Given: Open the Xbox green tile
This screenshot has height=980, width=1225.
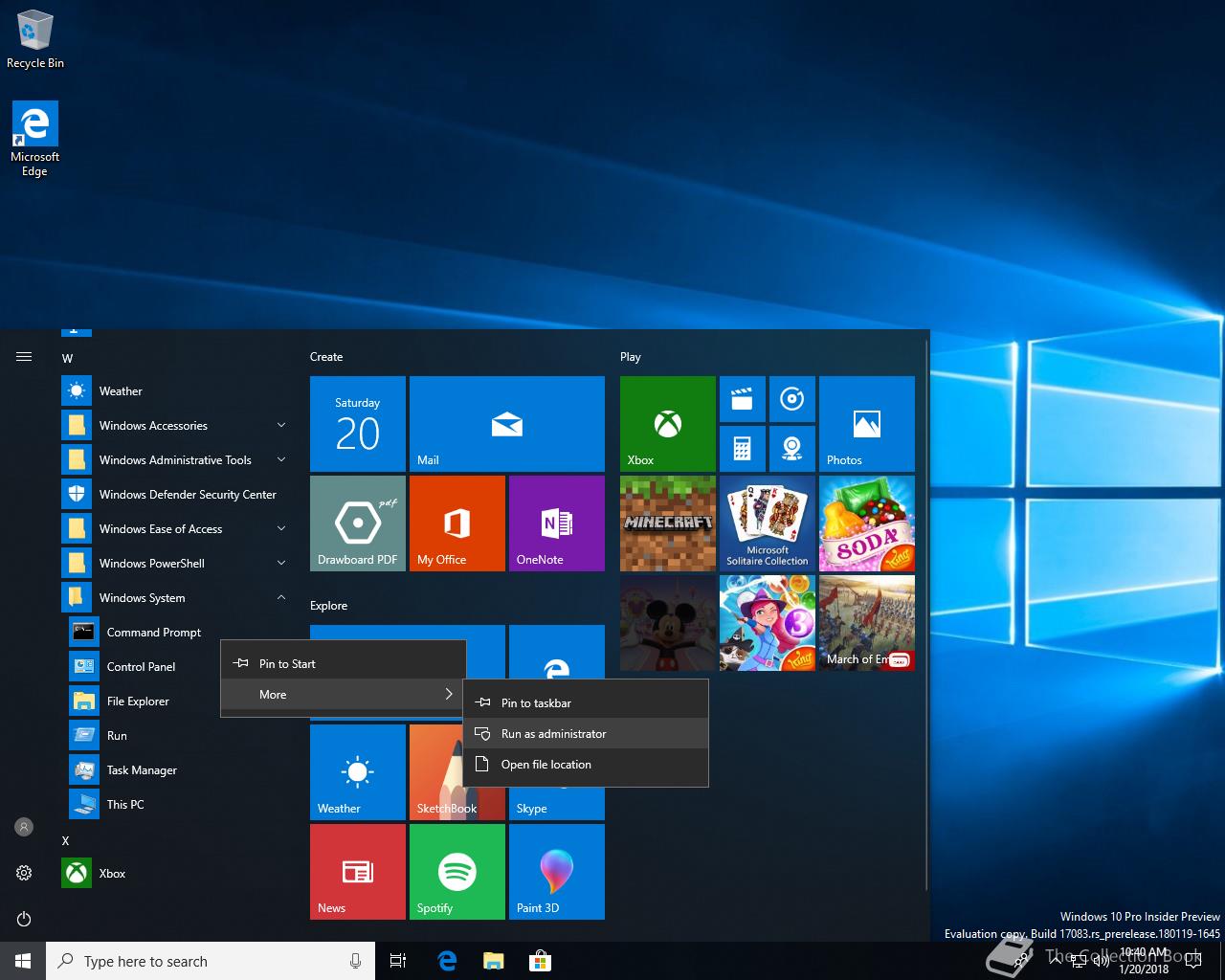Looking at the screenshot, I should 668,424.
